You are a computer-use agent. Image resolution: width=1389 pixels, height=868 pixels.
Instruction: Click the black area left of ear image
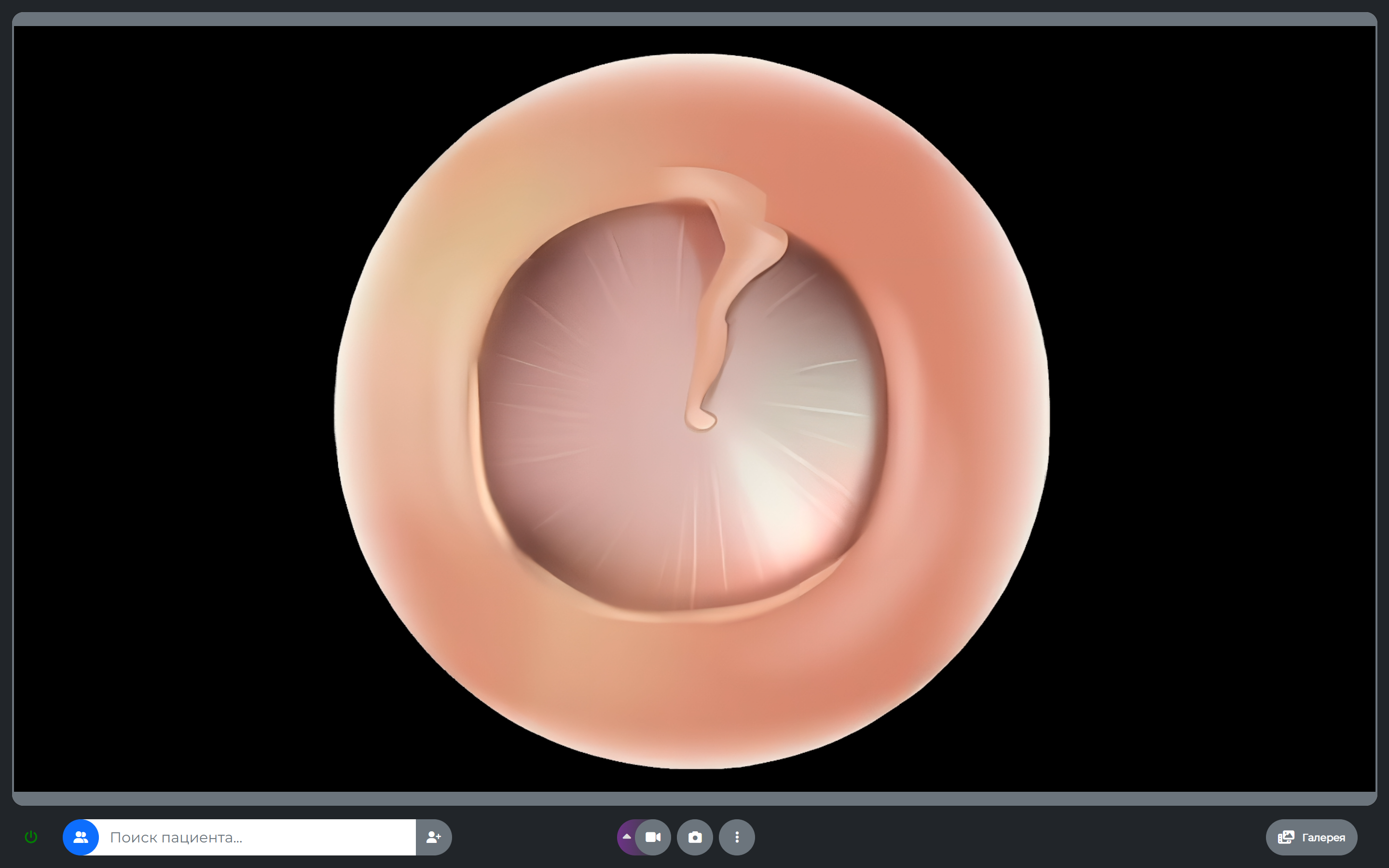(172, 402)
